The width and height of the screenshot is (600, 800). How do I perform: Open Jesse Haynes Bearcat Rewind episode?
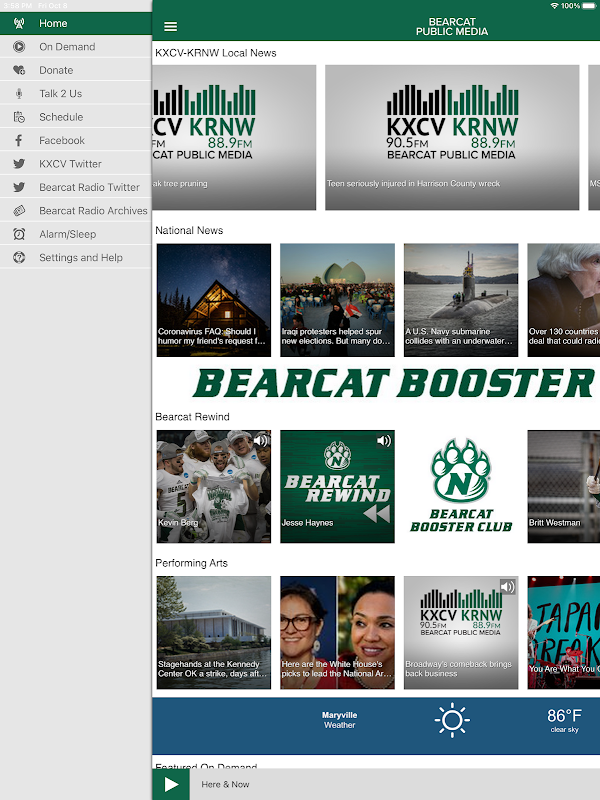point(337,486)
